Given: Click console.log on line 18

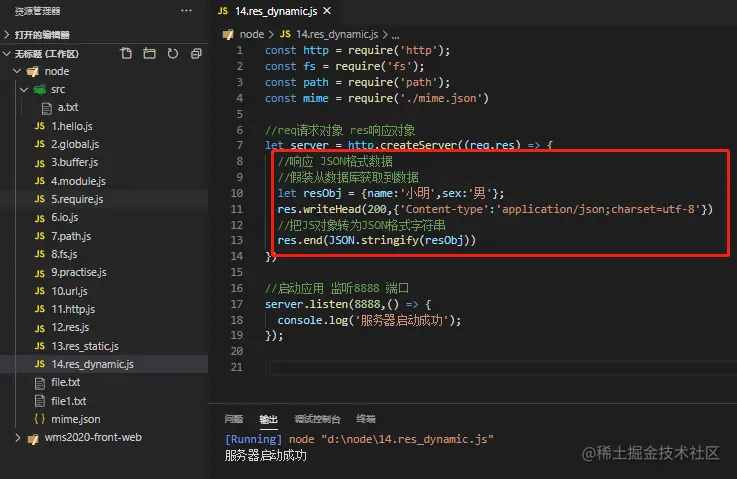Looking at the screenshot, I should 313,320.
